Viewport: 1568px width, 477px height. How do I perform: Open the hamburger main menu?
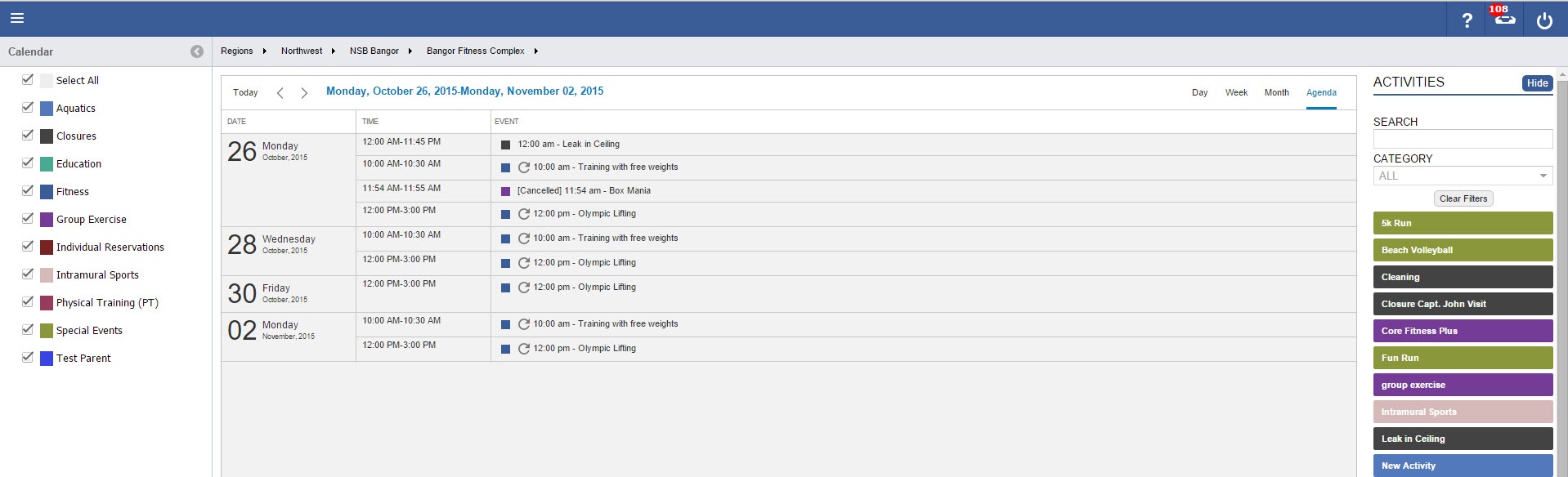pos(17,18)
